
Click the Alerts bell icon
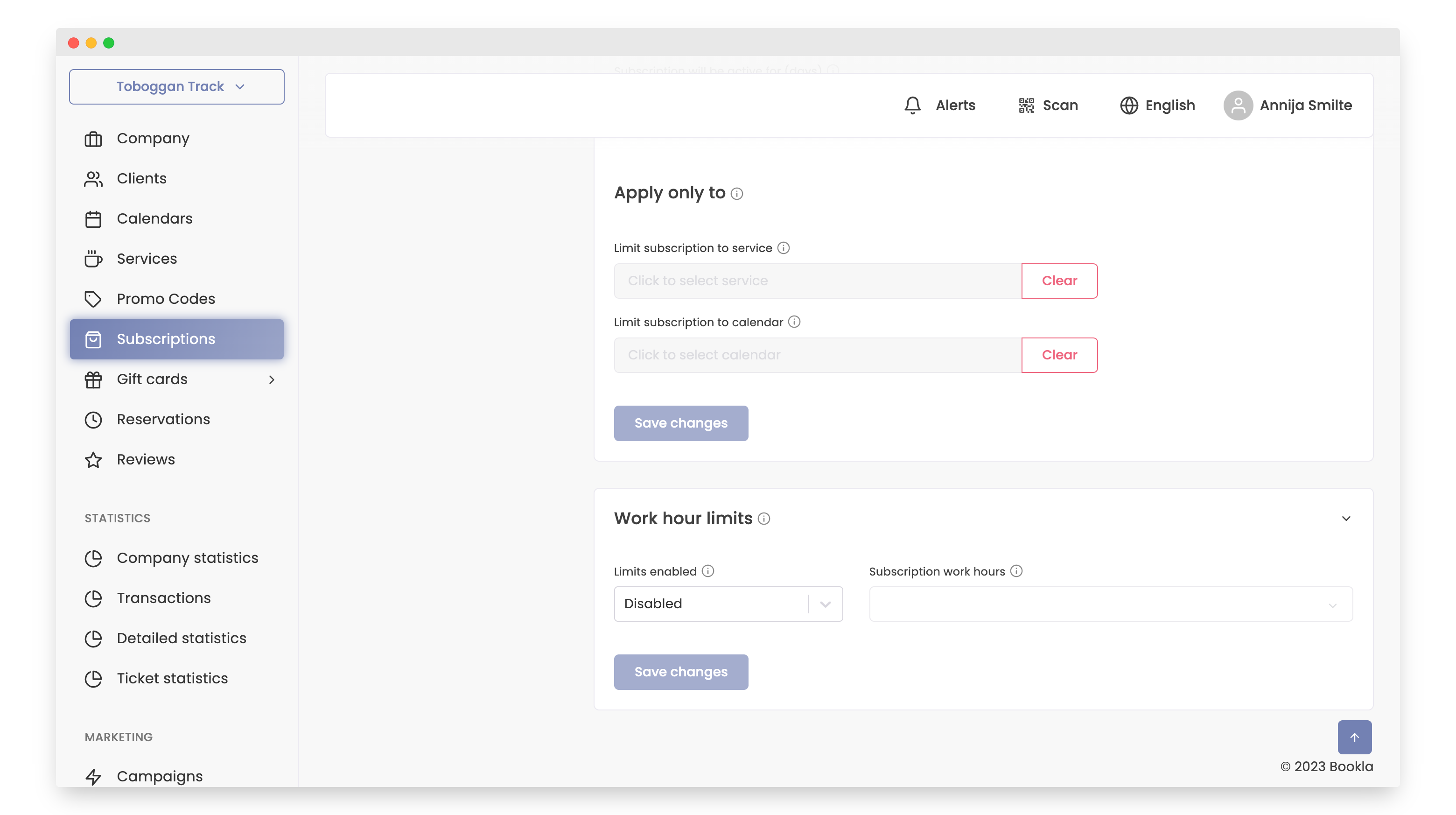(912, 105)
